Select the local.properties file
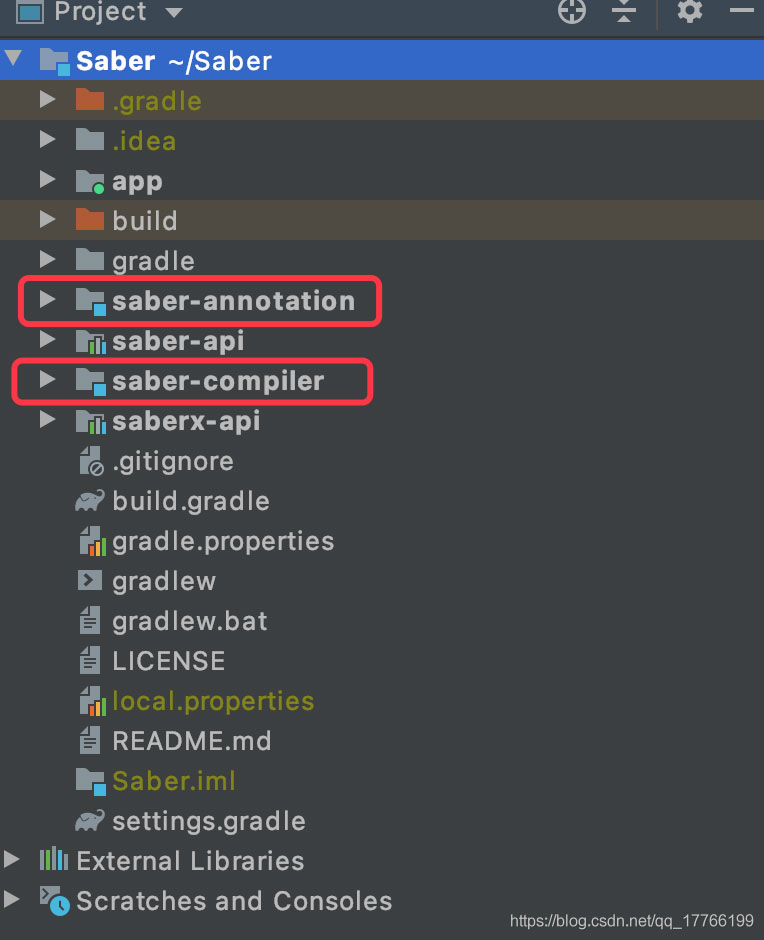The width and height of the screenshot is (764, 940). tap(213, 701)
